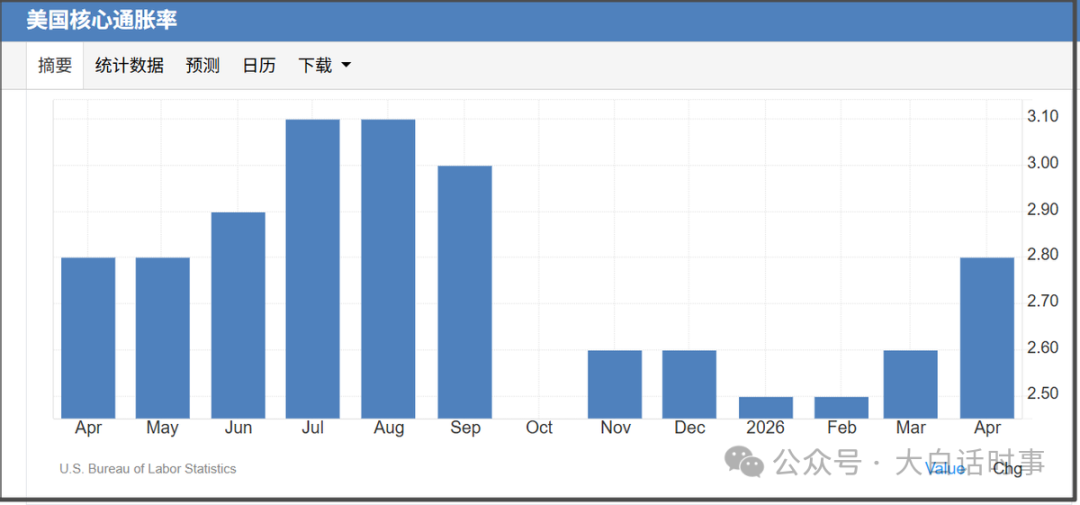Open the 摘要 tab
This screenshot has height=505, width=1080.
click(x=55, y=65)
